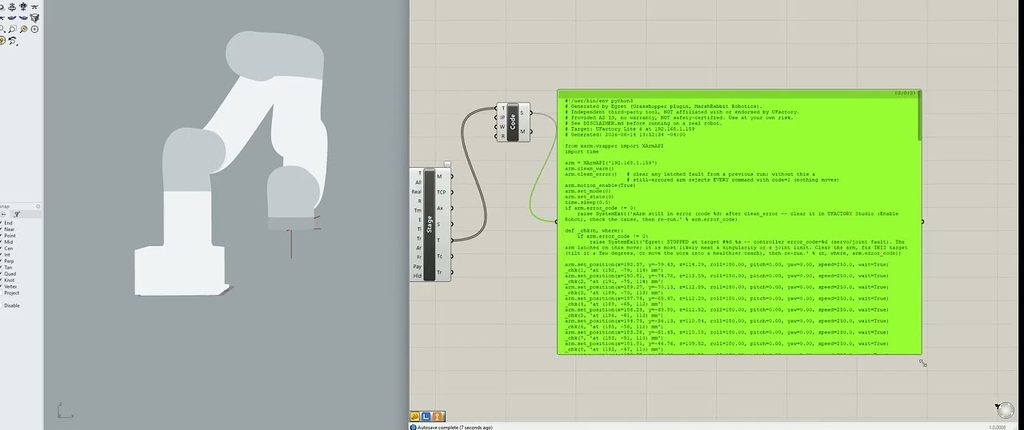Click the small toggle above Stage component

pos(447,164)
